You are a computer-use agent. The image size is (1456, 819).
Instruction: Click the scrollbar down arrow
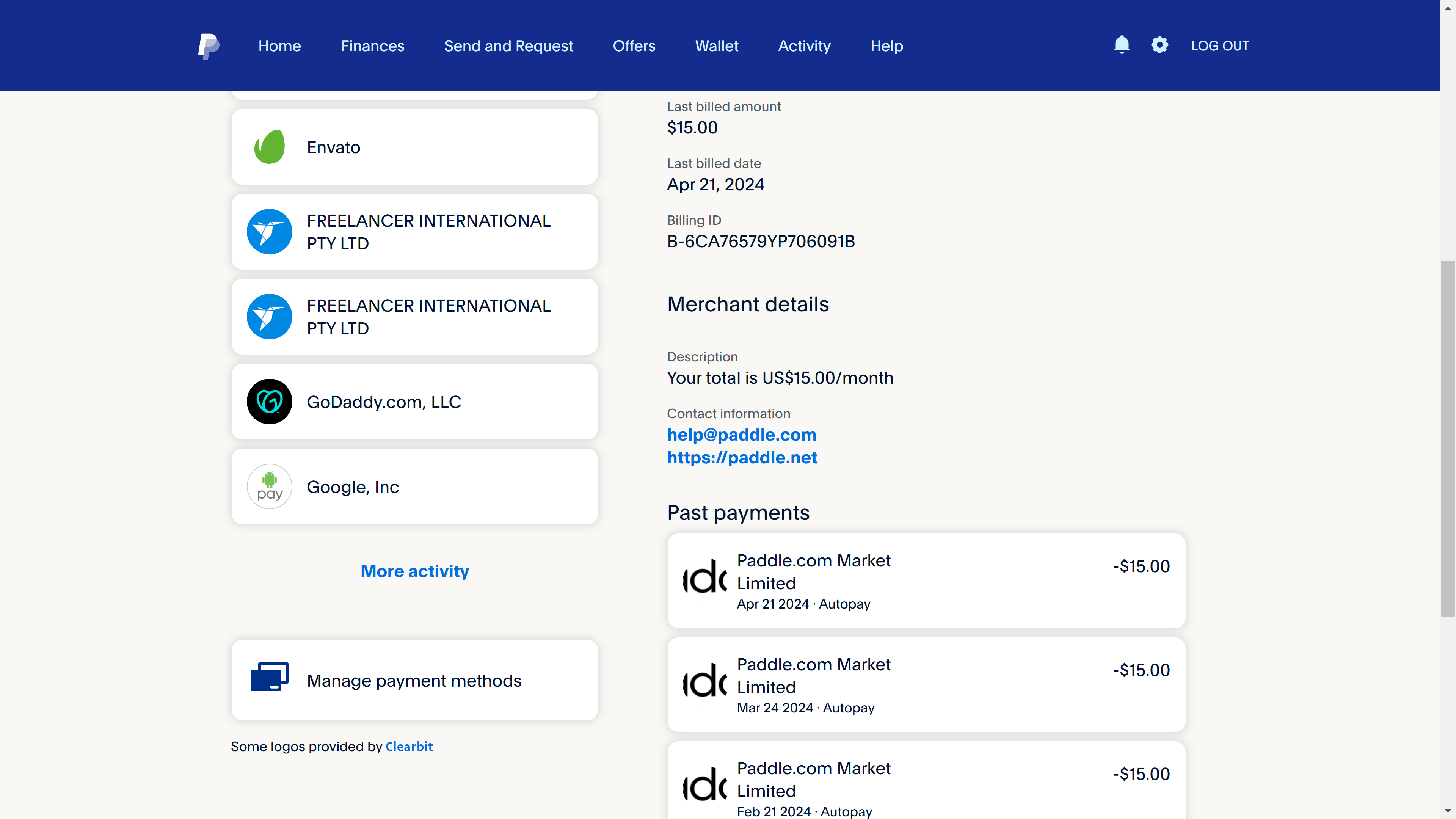point(1448,812)
